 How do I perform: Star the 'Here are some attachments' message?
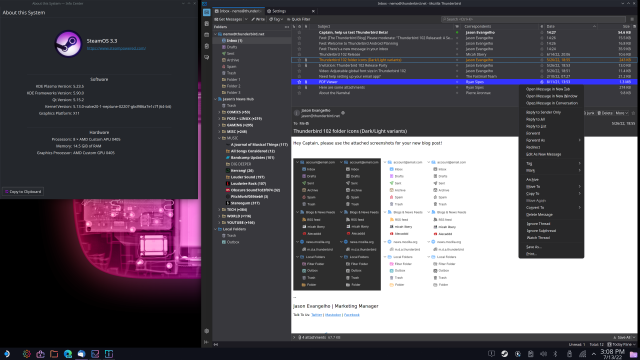(x=300, y=87)
